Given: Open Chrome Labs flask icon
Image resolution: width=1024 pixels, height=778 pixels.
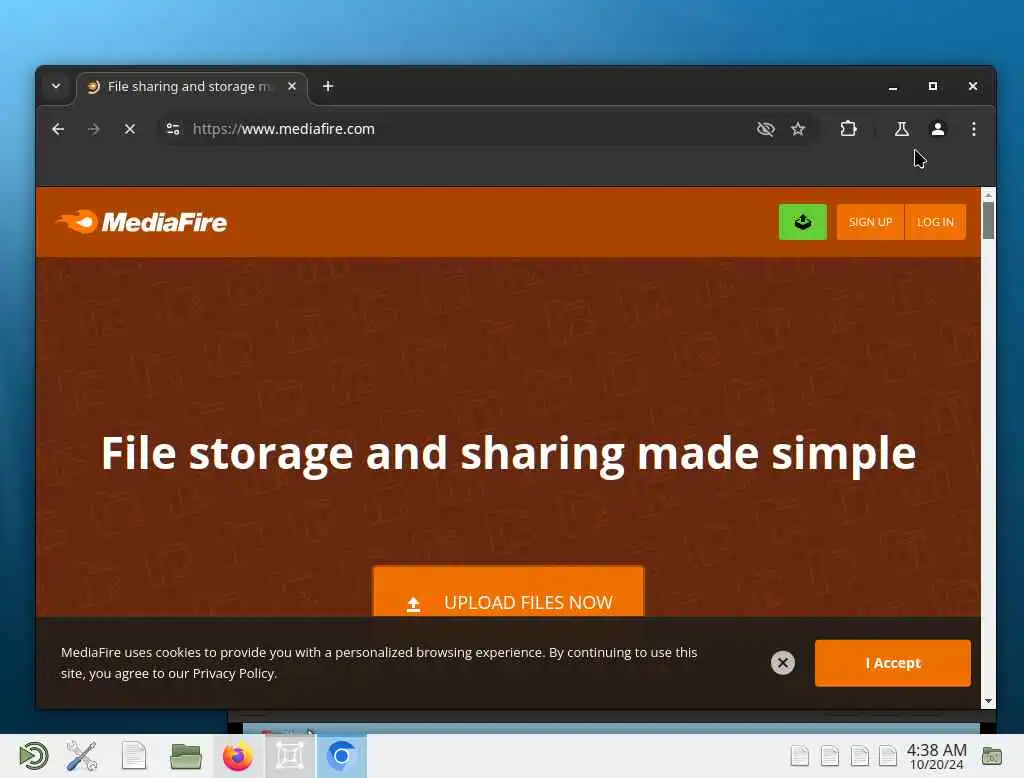Looking at the screenshot, I should (x=902, y=129).
